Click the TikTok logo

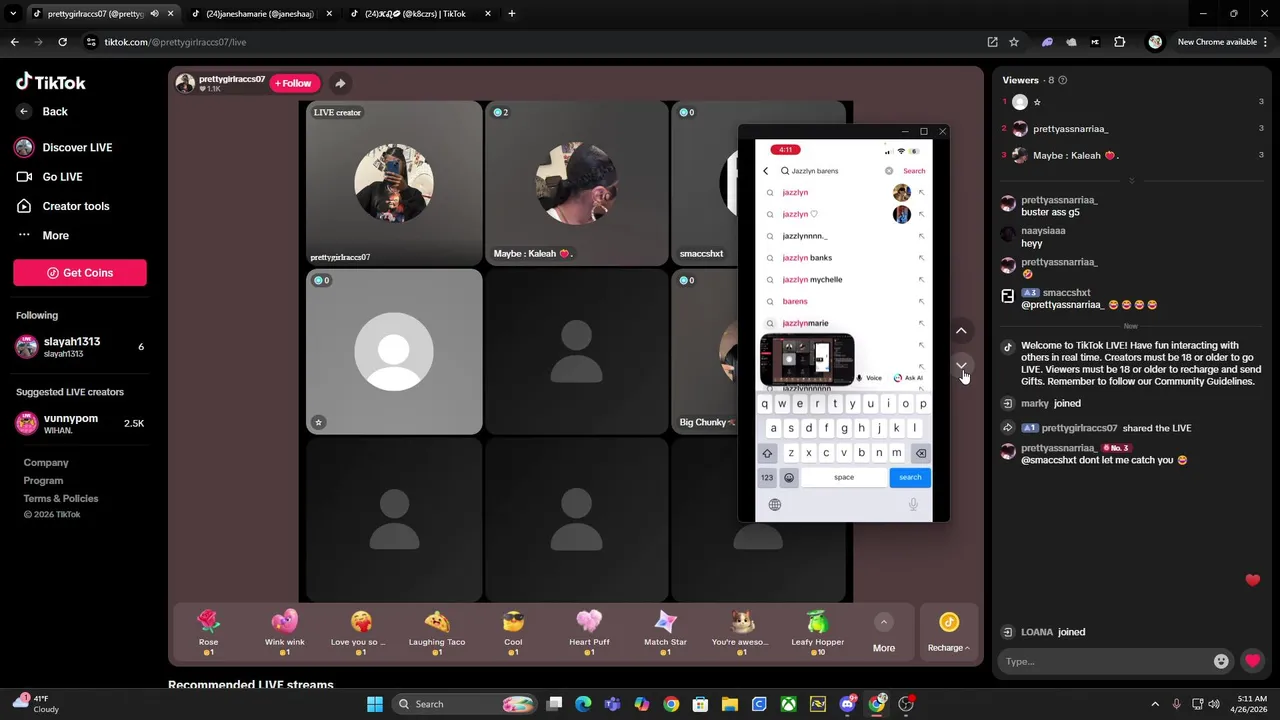51,83
